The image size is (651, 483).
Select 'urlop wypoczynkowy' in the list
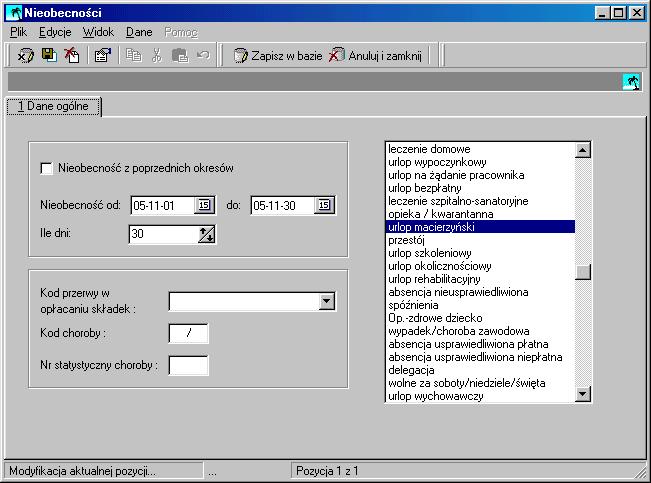(x=480, y=162)
